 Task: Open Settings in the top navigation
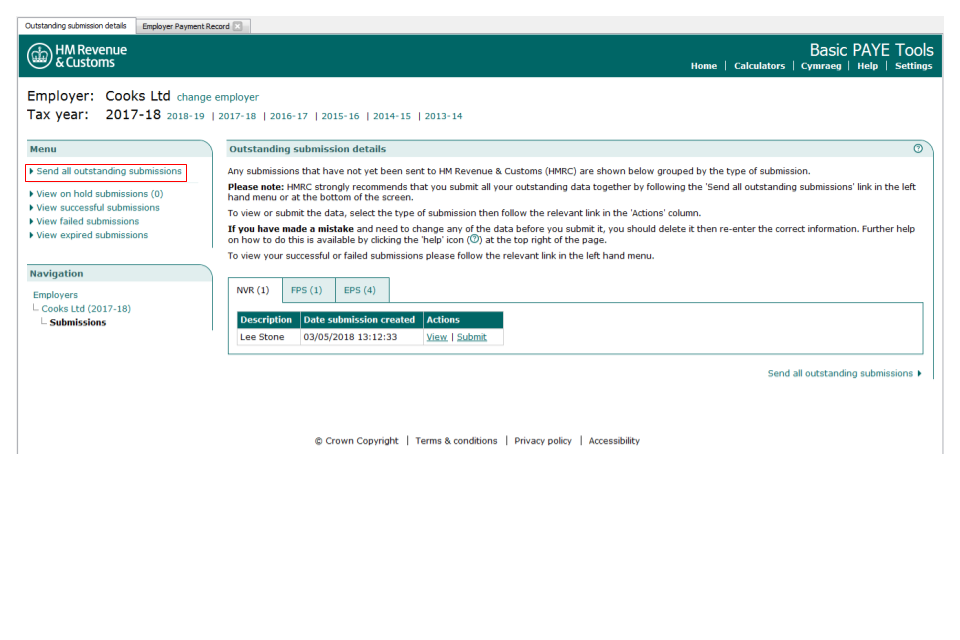click(x=913, y=66)
